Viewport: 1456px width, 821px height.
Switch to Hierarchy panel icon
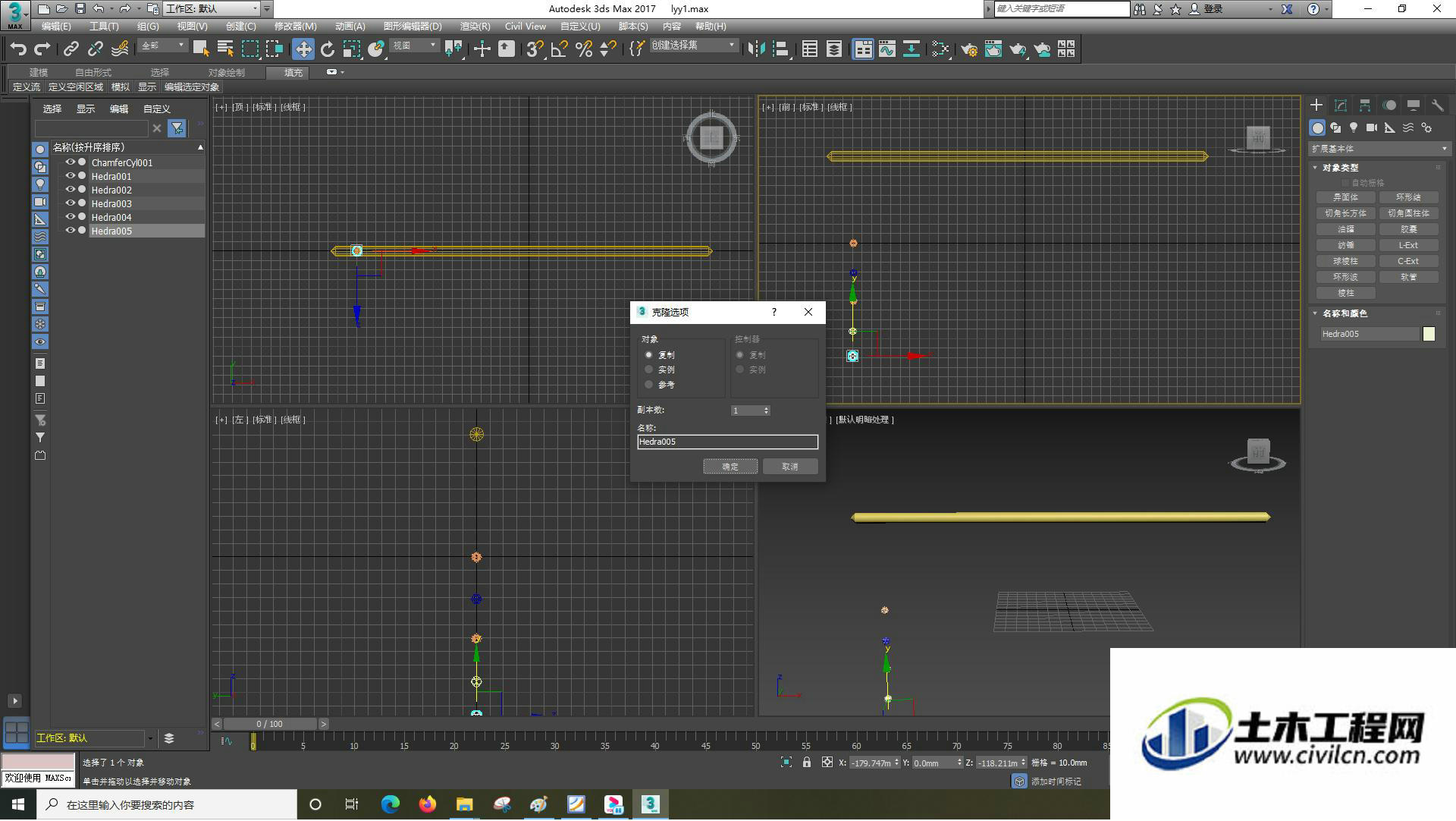pos(1365,105)
